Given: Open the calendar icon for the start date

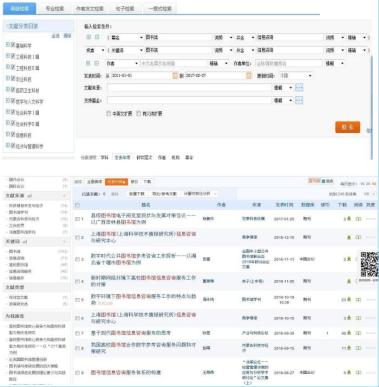Looking at the screenshot, I should click(x=174, y=76).
